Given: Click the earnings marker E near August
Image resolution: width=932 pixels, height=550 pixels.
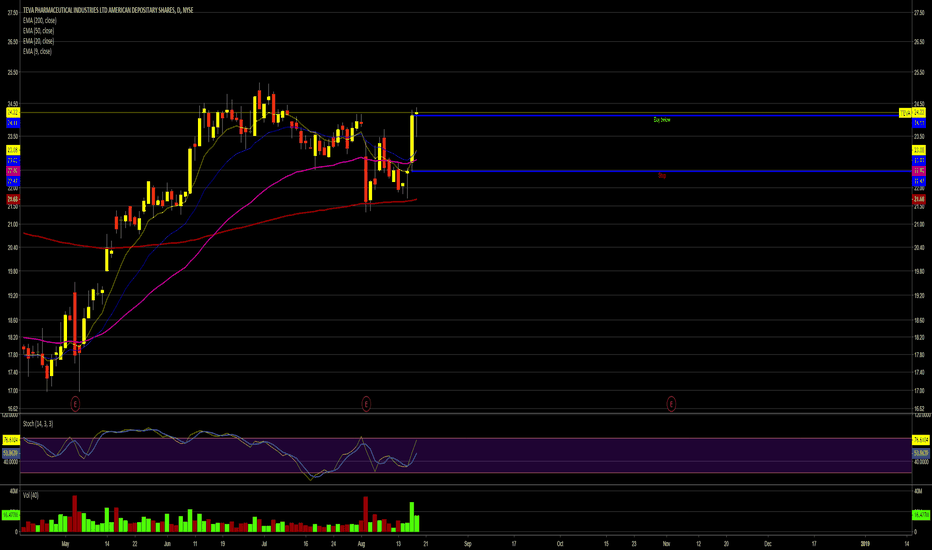Looking at the screenshot, I should (x=366, y=404).
